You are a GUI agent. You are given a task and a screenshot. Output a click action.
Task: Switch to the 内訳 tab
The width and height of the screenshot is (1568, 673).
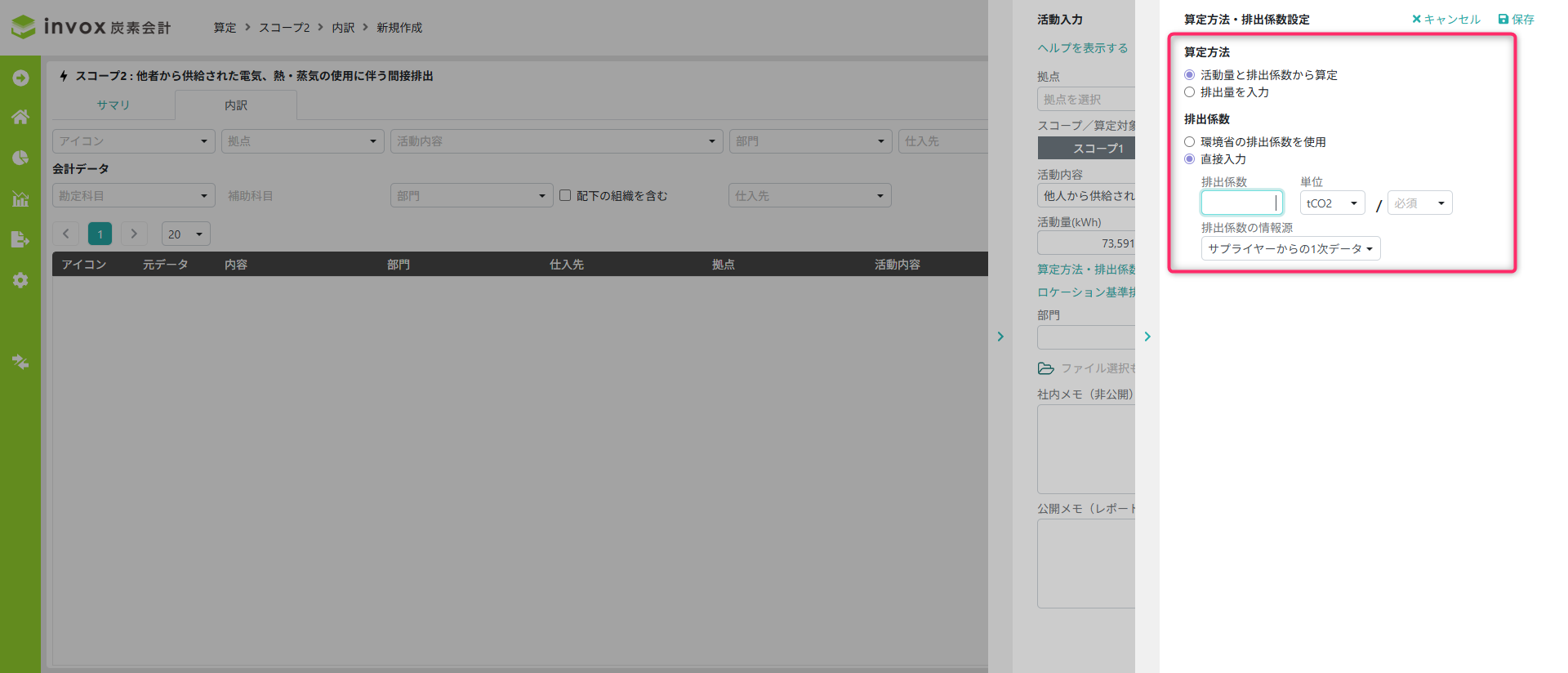tap(236, 105)
